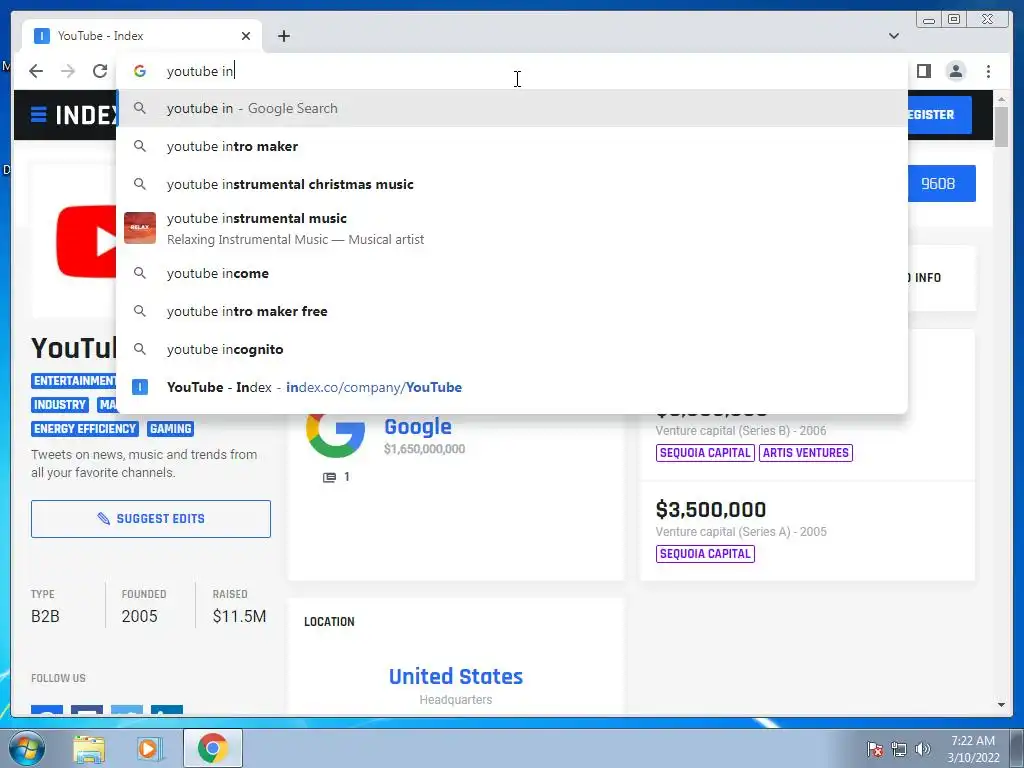Open a new browser tab
Screen dimensions: 1024x768
coord(283,36)
